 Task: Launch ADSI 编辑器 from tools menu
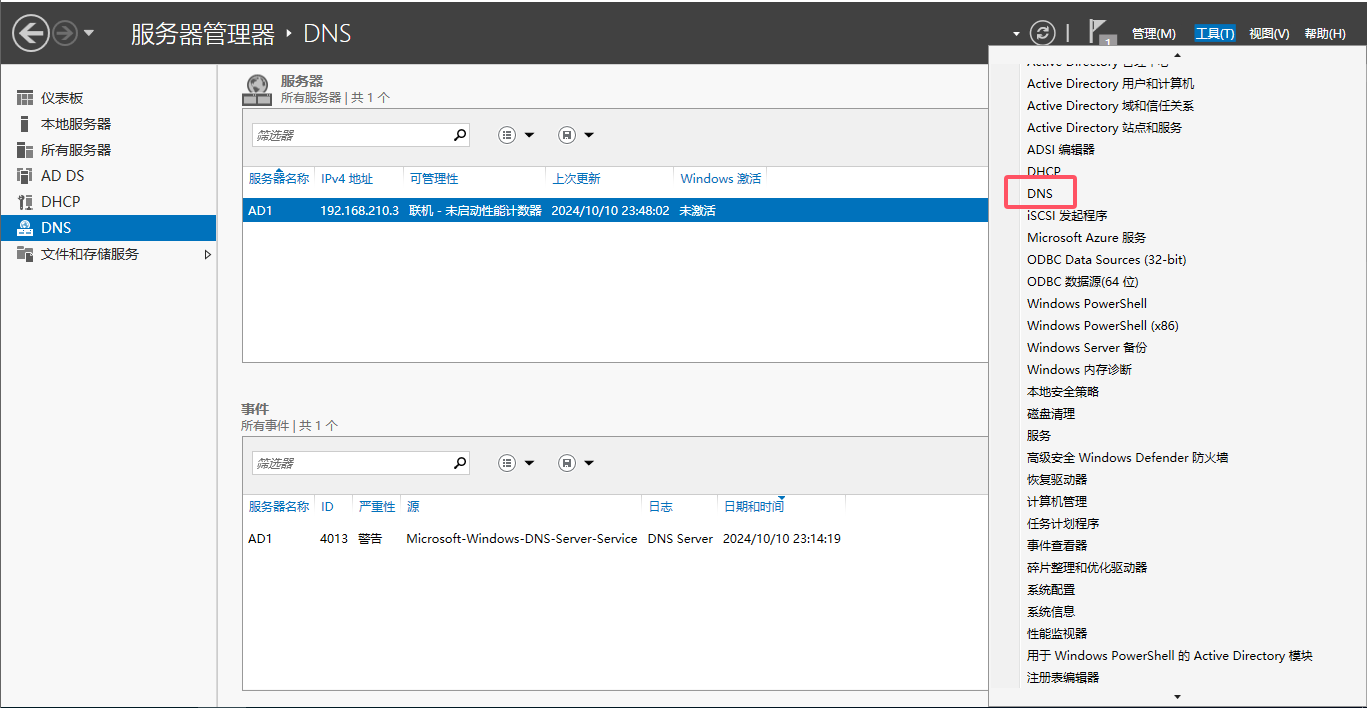click(x=1061, y=150)
